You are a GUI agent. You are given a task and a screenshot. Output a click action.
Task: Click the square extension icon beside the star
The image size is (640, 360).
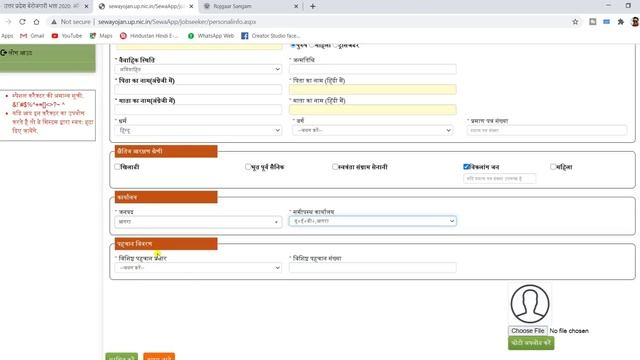click(593, 22)
